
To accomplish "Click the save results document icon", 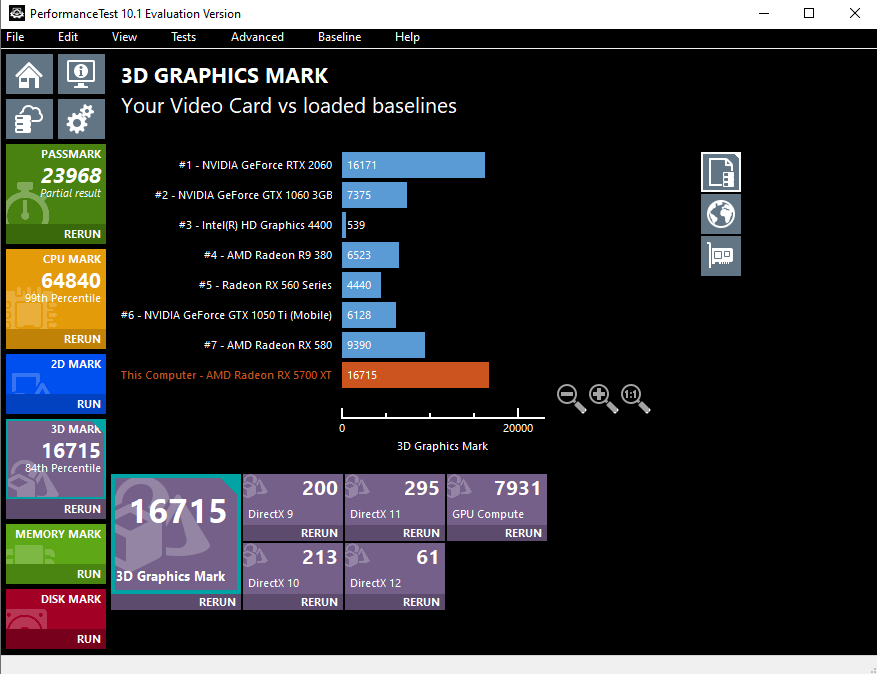I will pyautogui.click(x=720, y=172).
